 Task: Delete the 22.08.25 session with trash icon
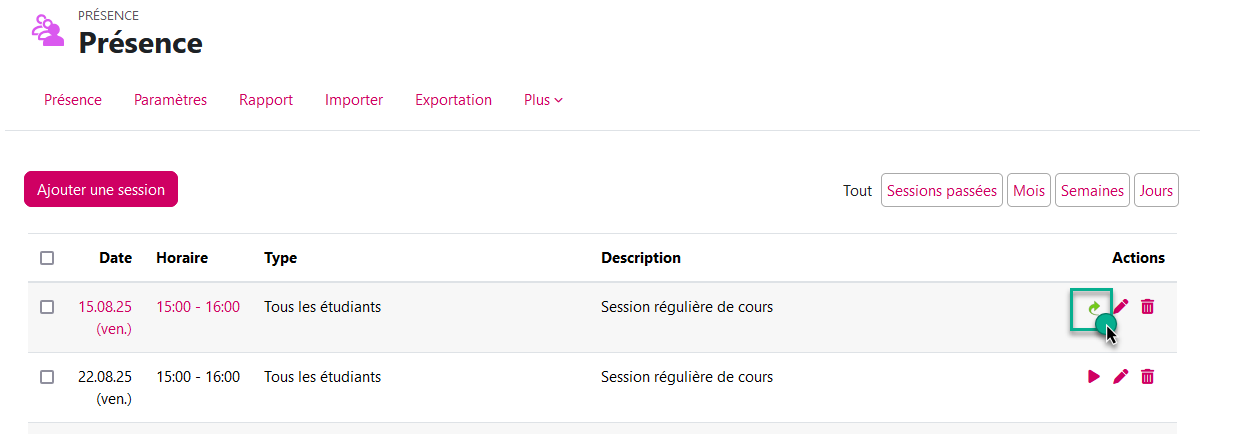click(x=1147, y=377)
